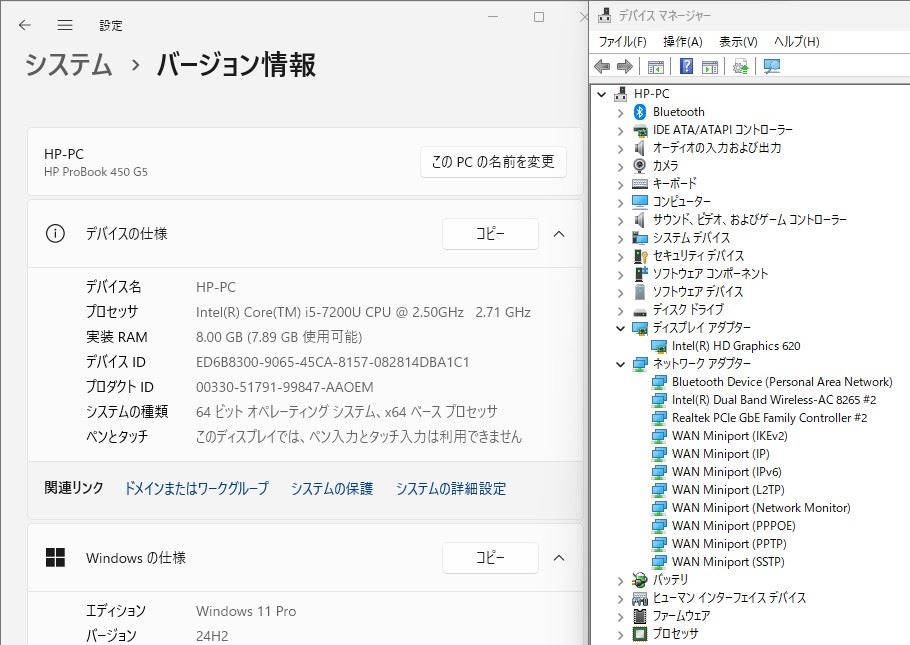Click コピー button for デバイスの仕様
The width and height of the screenshot is (910, 645).
(x=490, y=234)
